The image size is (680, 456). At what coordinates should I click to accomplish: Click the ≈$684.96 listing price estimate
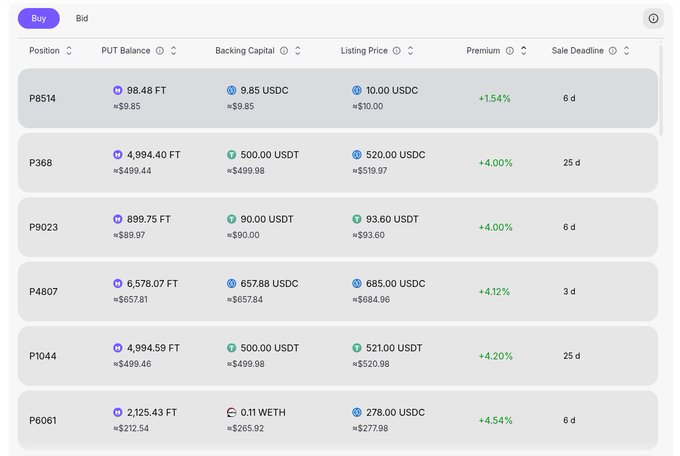pos(371,299)
